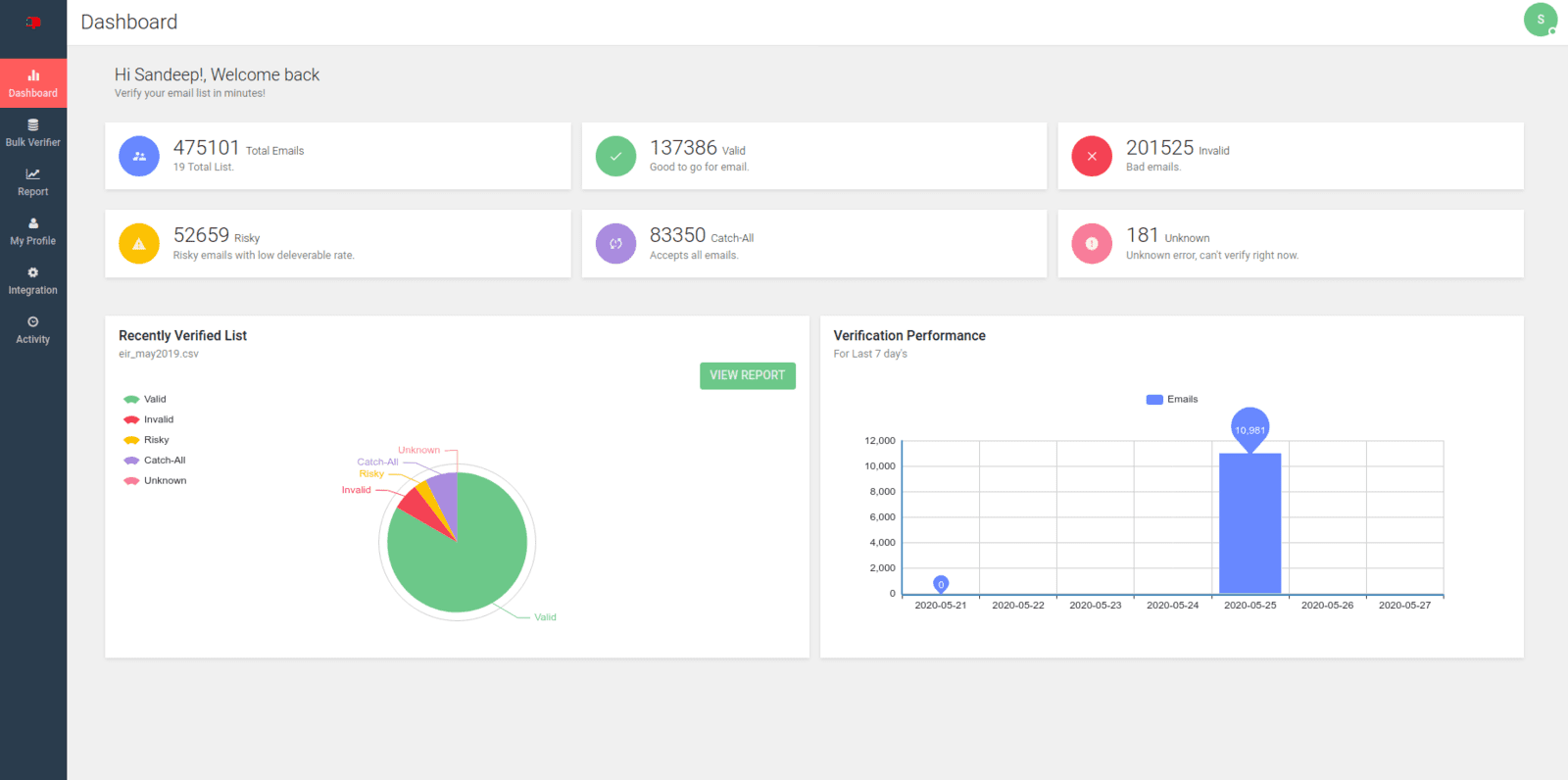Click the 475101 Total Emails count
This screenshot has width=1568, height=780.
coord(207,148)
